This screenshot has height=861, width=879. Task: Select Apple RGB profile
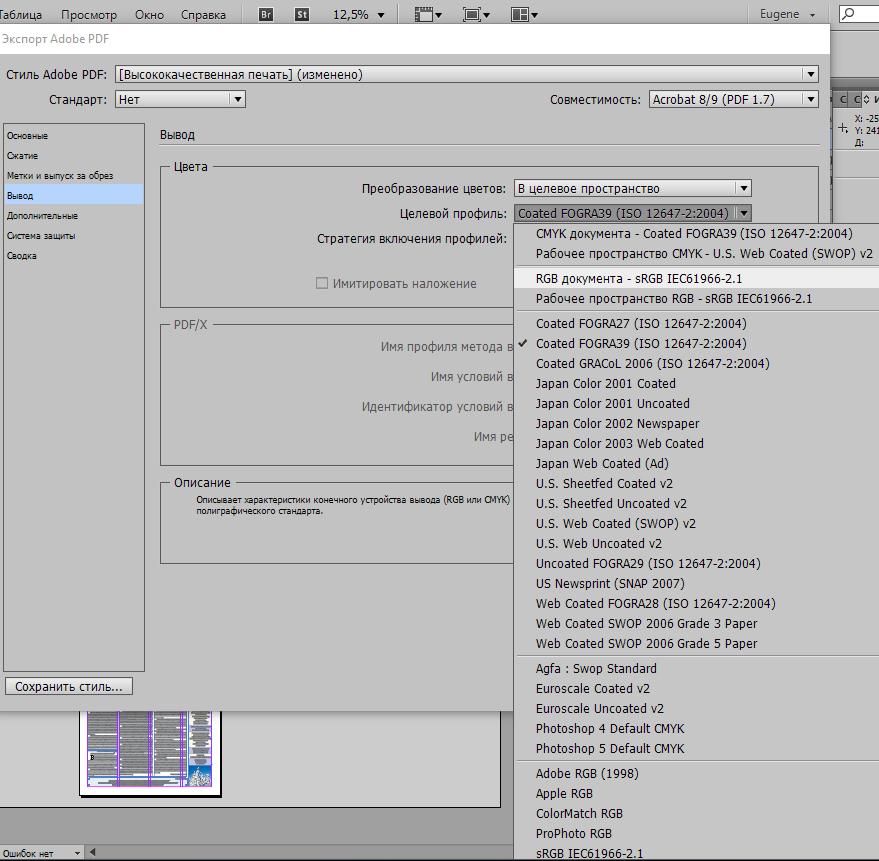click(x=696, y=794)
